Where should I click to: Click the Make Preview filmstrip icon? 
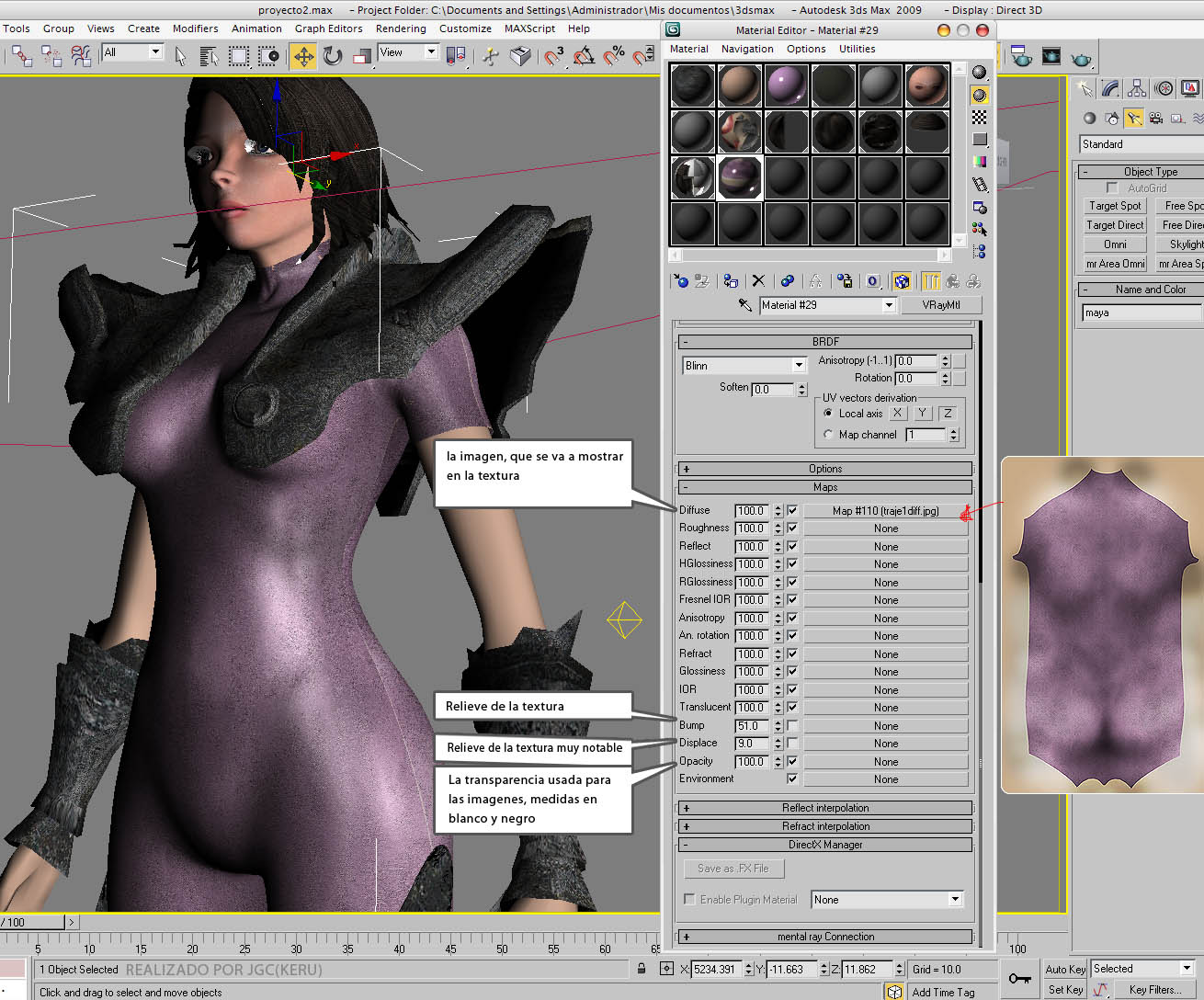[980, 185]
